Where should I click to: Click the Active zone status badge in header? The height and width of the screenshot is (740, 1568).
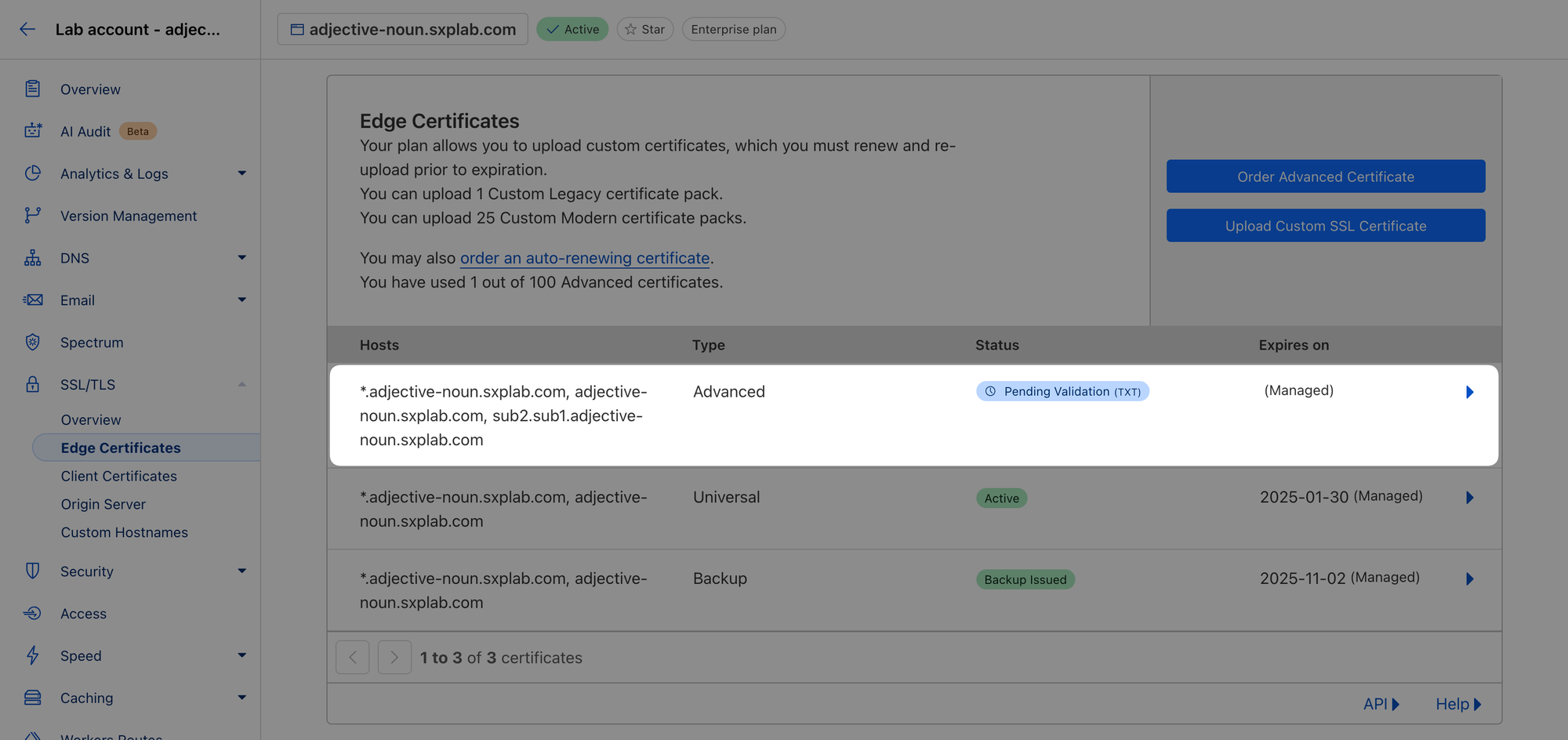click(x=572, y=29)
